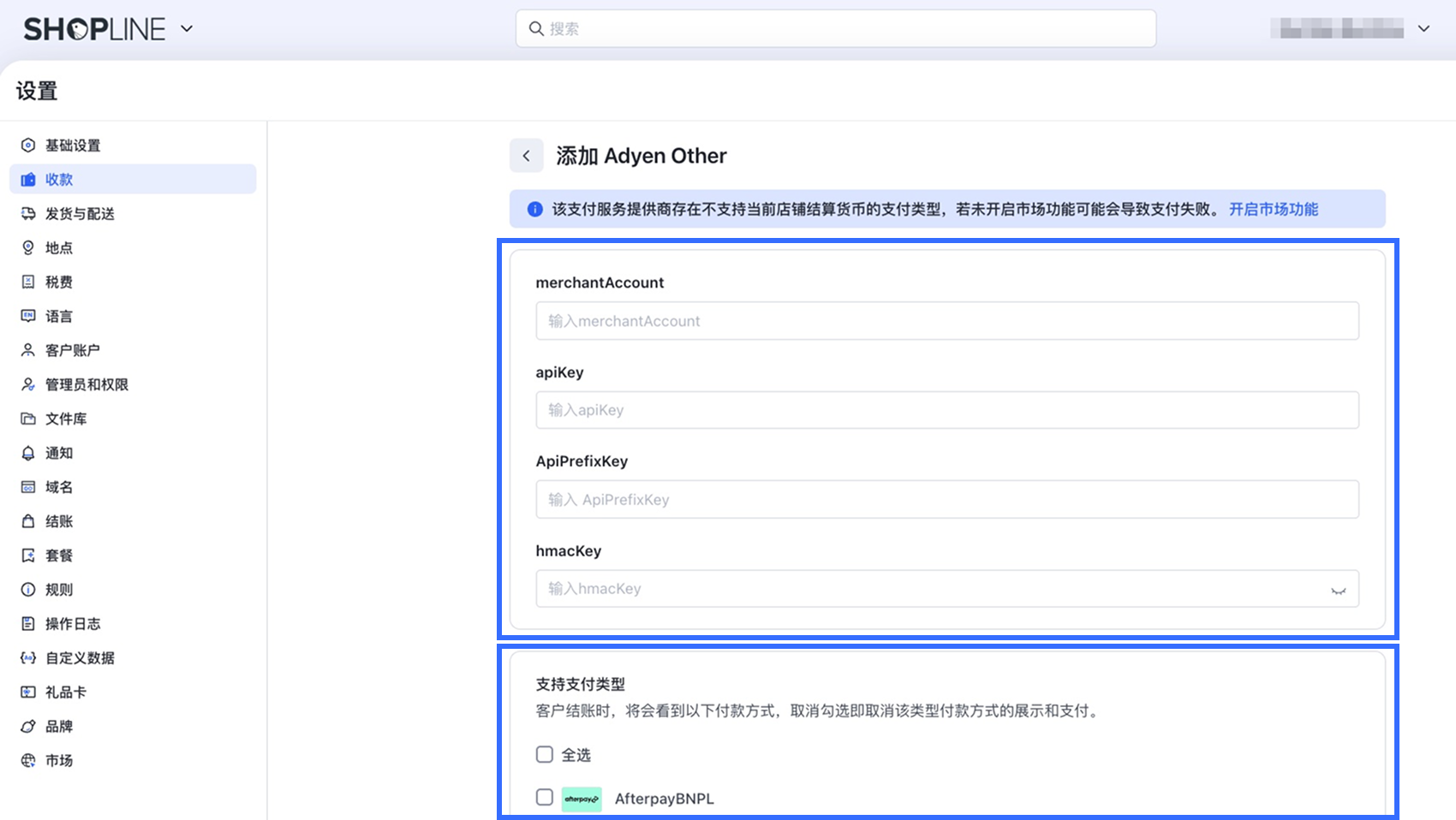The image size is (1456, 820).
Task: Click the 通知 bell icon
Action: pyautogui.click(x=28, y=454)
